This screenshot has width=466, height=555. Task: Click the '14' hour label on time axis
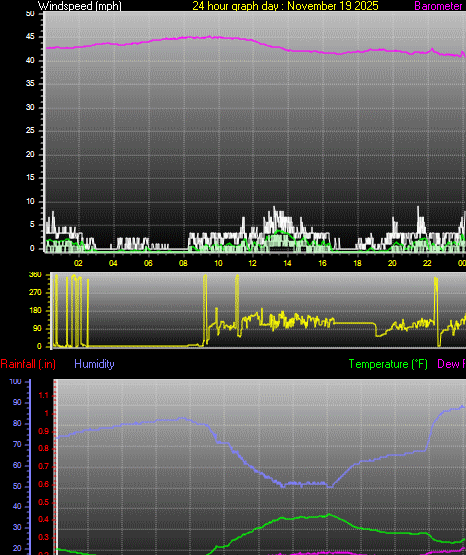coord(287,263)
